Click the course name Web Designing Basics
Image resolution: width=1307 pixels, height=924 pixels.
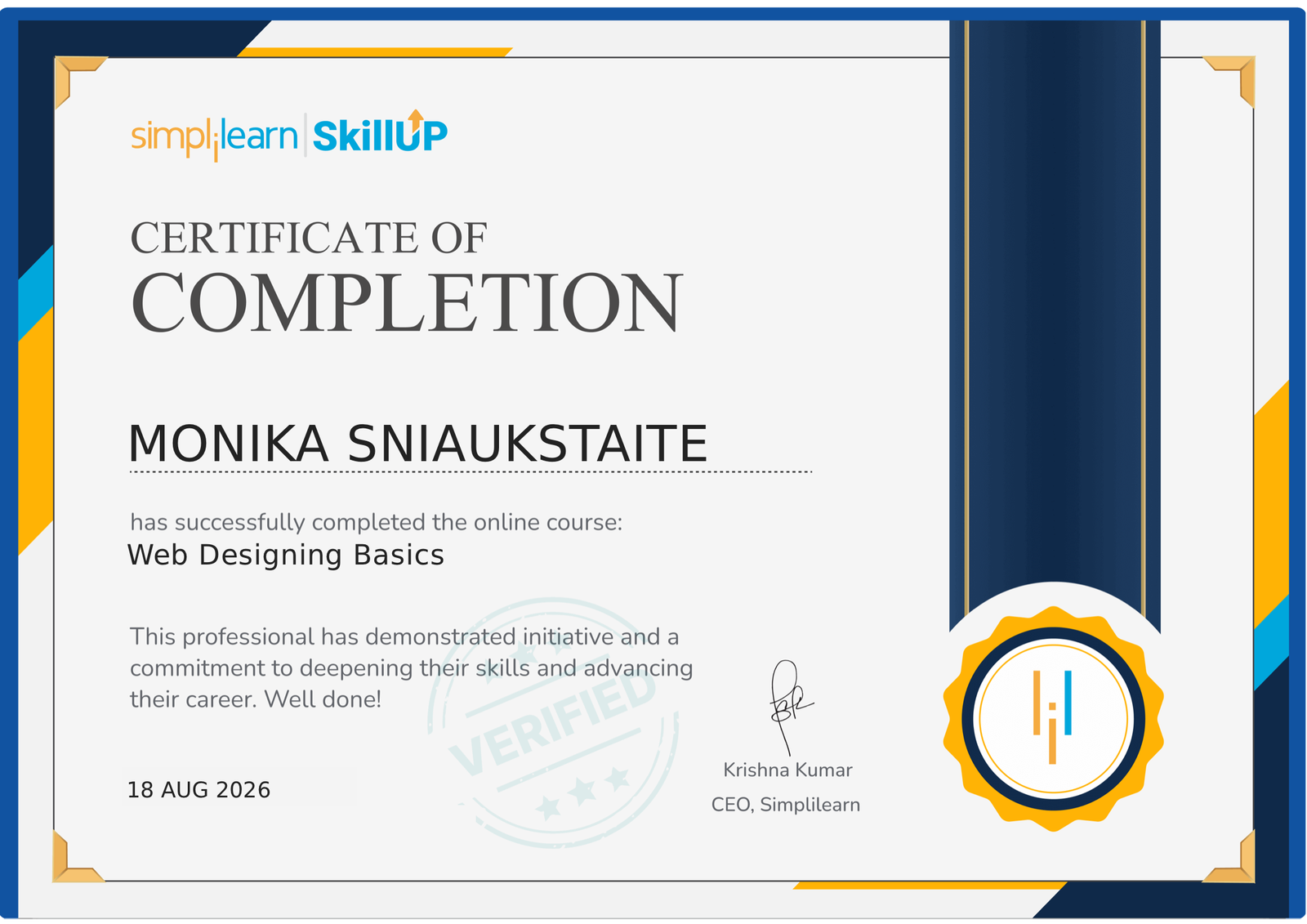tap(286, 555)
